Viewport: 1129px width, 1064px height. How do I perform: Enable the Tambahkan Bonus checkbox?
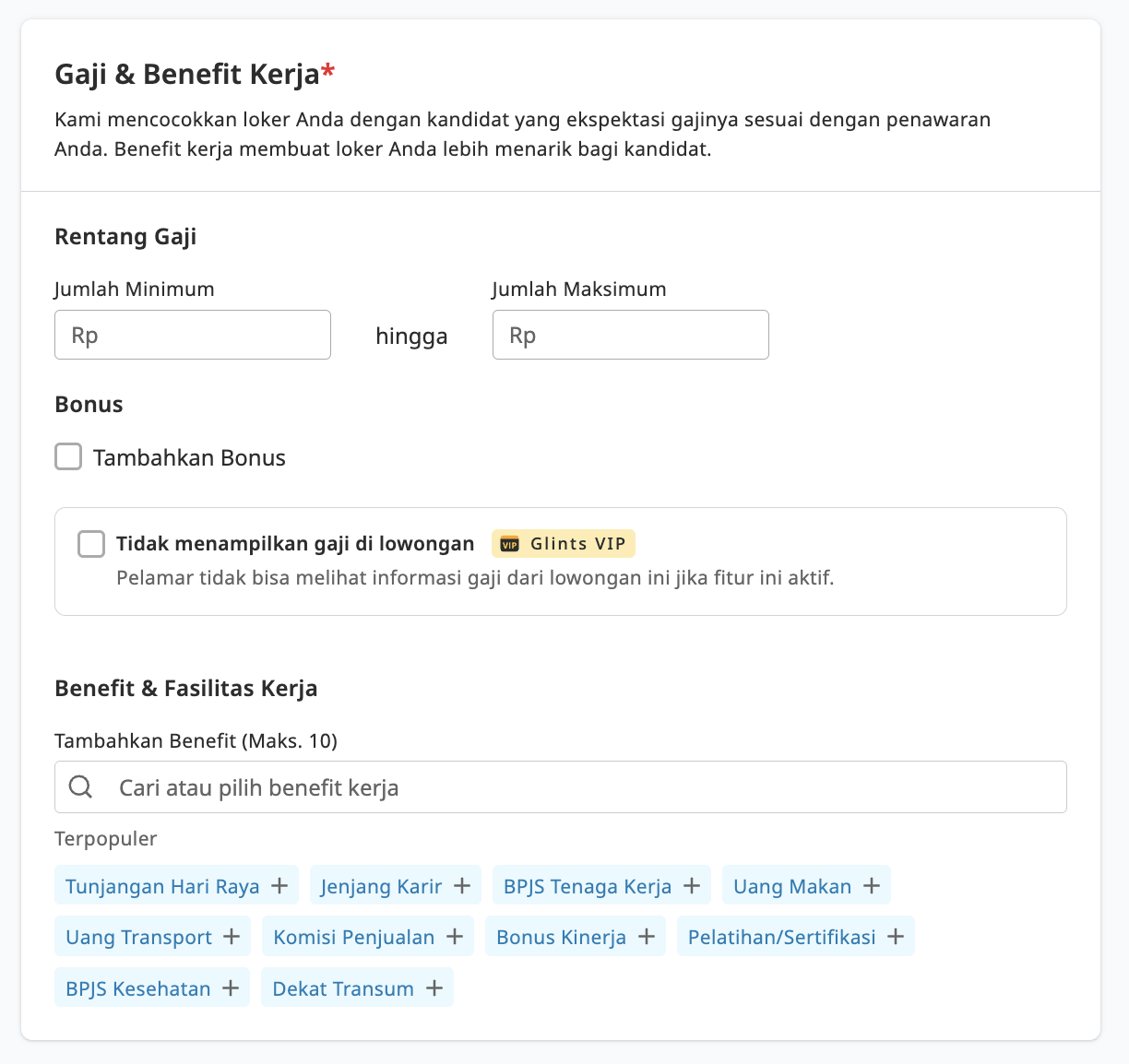click(x=68, y=456)
